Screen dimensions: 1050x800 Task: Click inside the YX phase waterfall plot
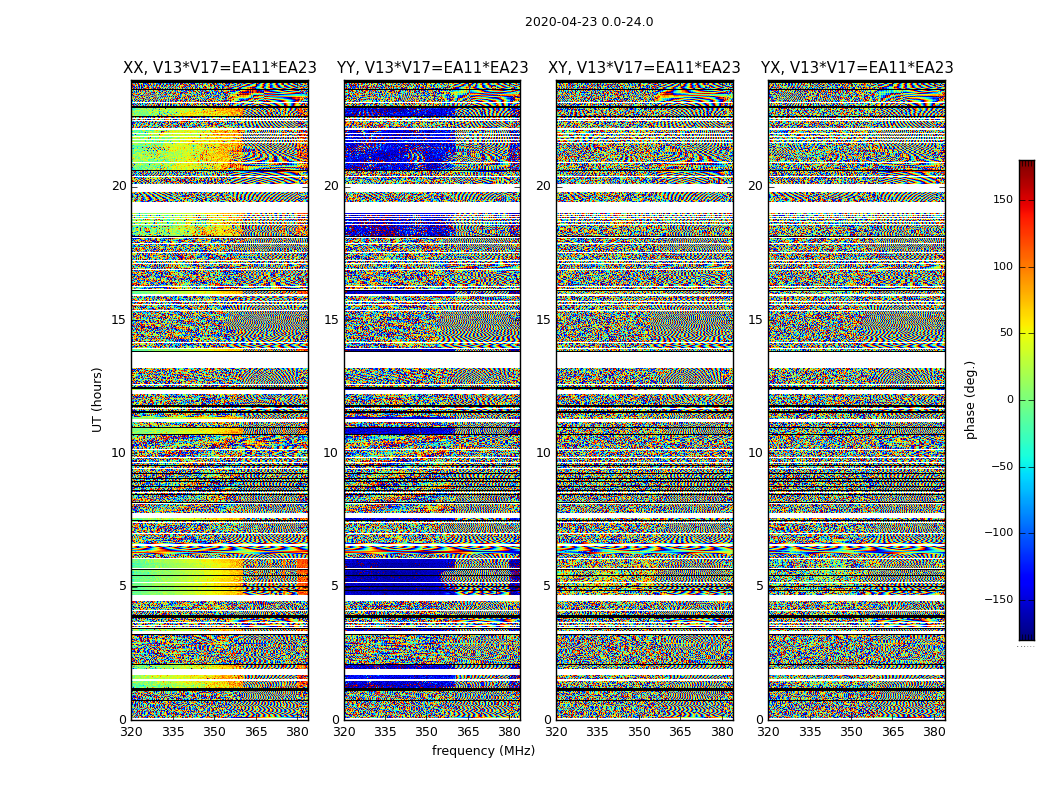[x=857, y=400]
